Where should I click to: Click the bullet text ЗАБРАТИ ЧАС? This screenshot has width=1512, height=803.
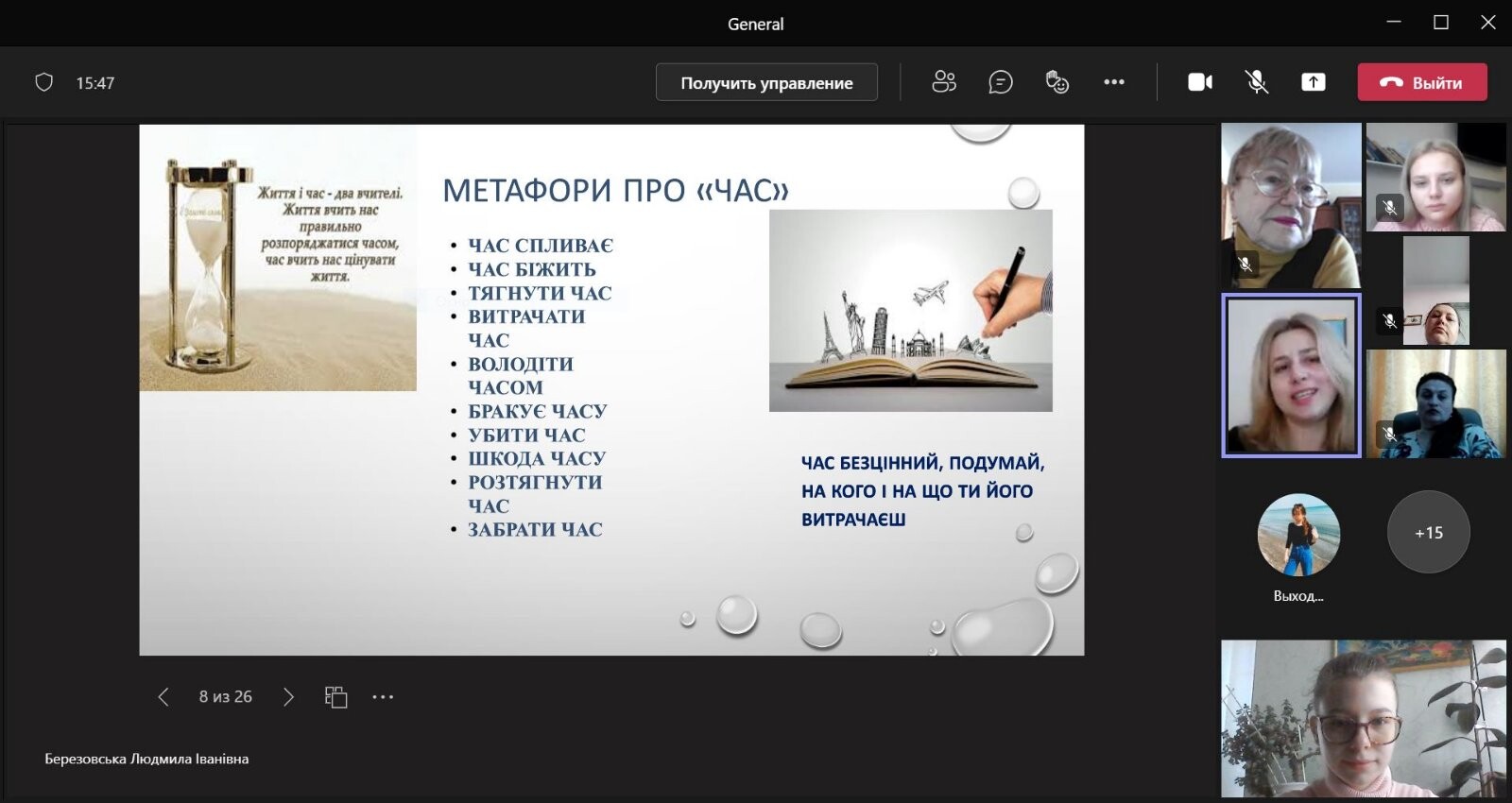click(535, 530)
